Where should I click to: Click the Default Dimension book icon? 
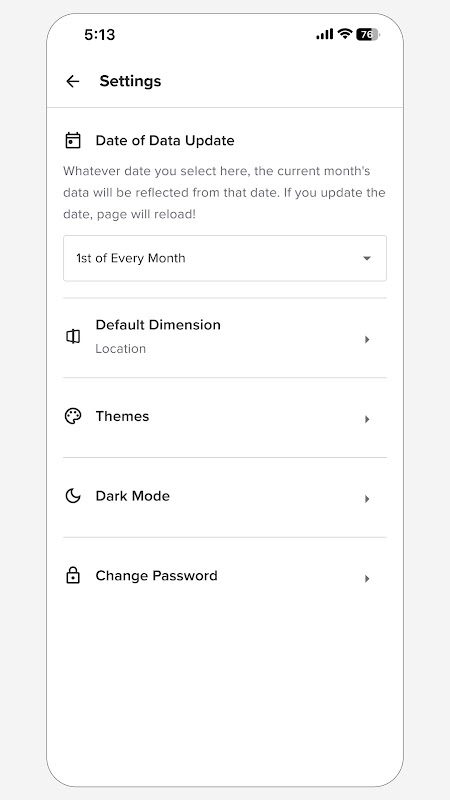tap(73, 336)
